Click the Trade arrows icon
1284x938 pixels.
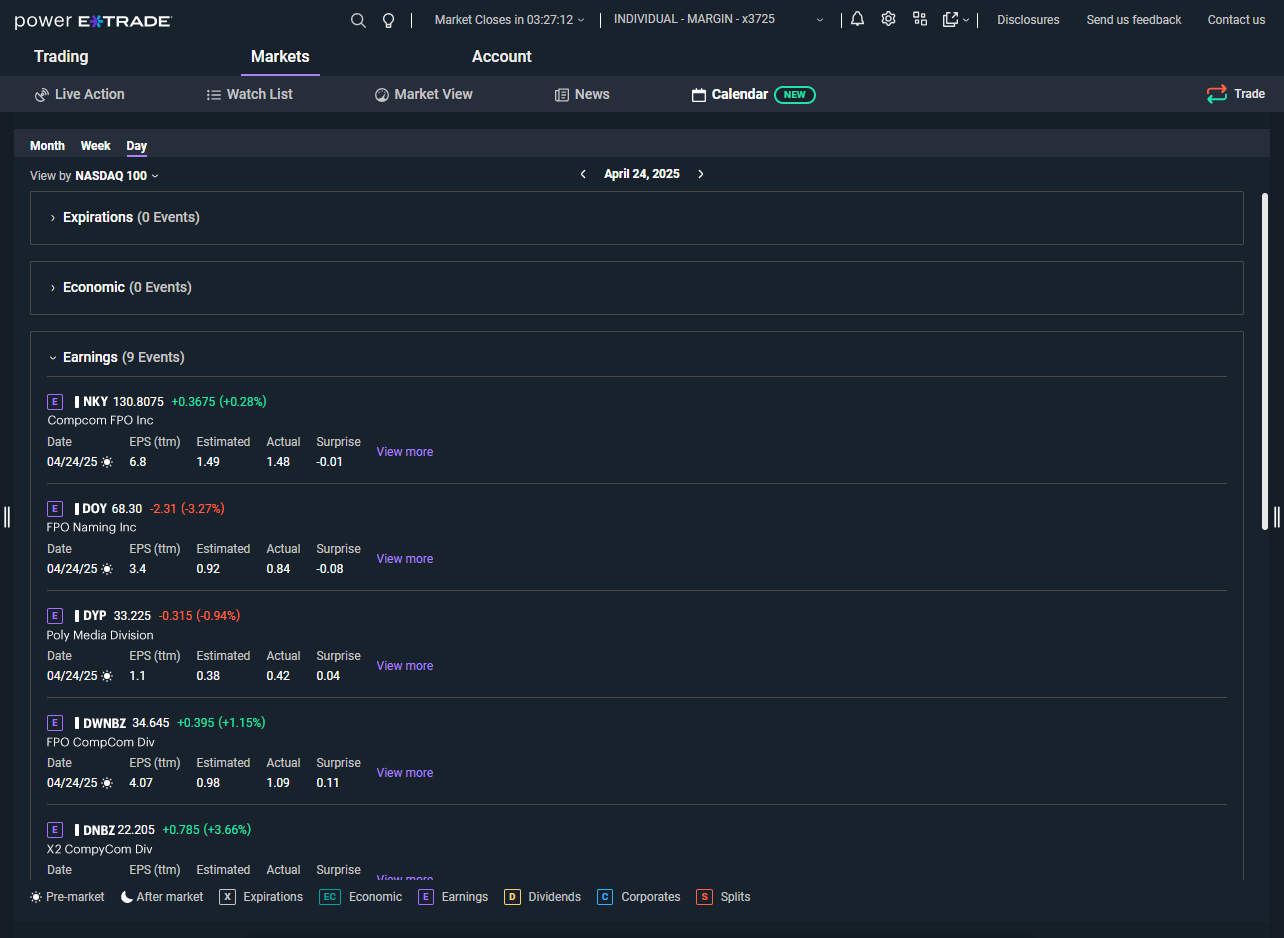(1217, 94)
